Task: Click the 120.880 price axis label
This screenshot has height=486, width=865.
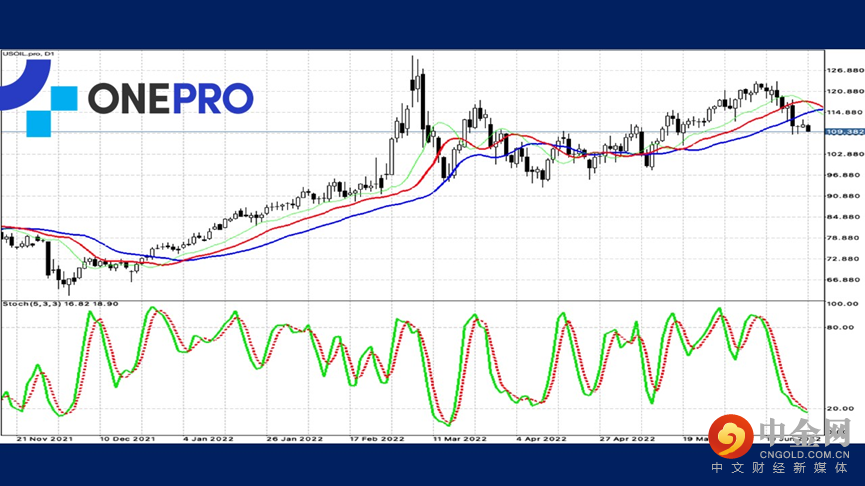Action: tap(845, 91)
